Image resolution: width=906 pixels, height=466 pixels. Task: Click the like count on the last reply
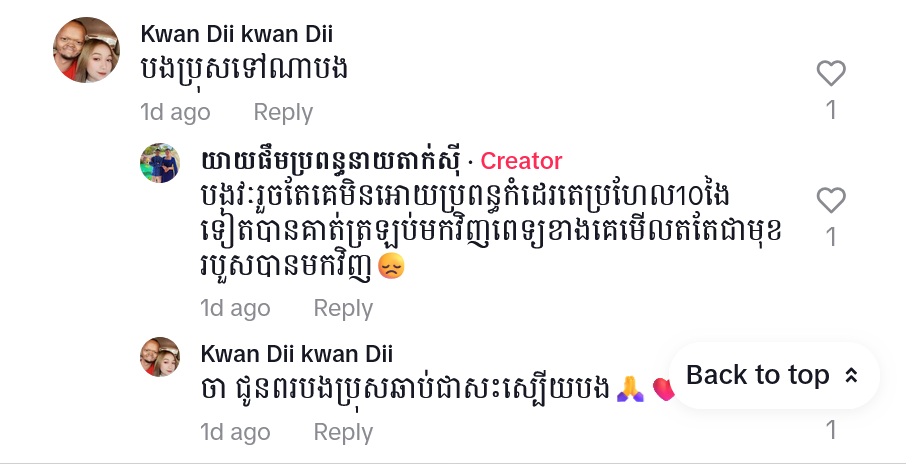coord(831,430)
